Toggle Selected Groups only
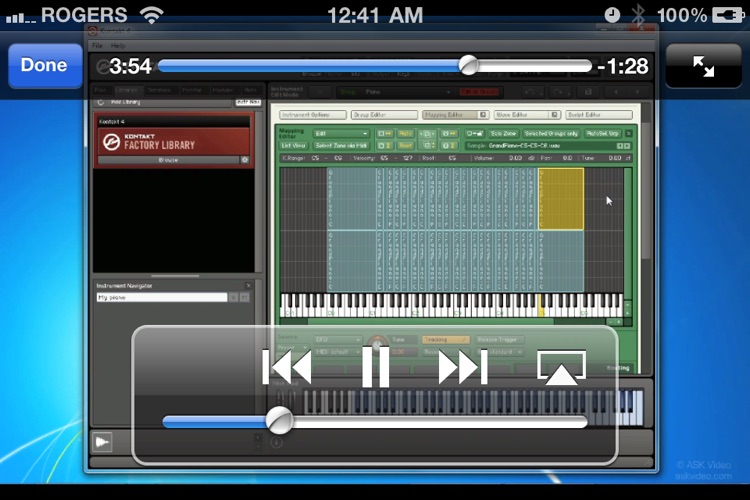 pos(551,133)
